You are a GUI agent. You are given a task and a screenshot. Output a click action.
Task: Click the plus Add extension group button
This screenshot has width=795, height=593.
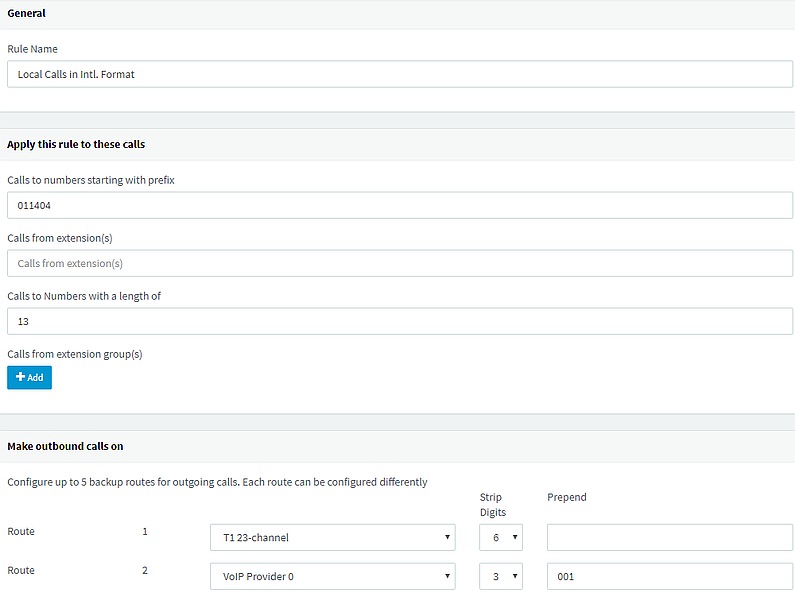tap(29, 378)
